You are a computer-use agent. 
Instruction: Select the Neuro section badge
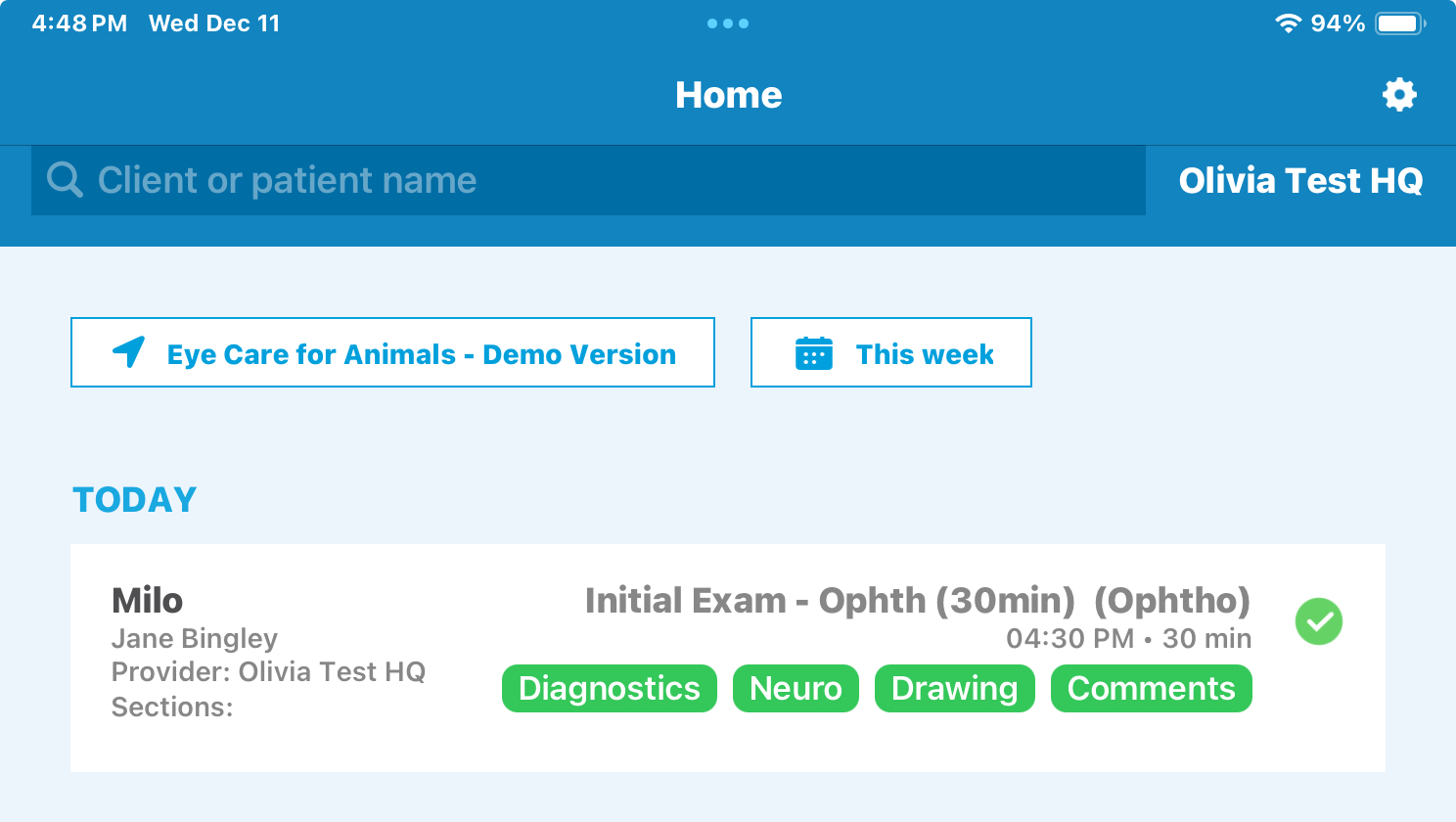pyautogui.click(x=796, y=688)
